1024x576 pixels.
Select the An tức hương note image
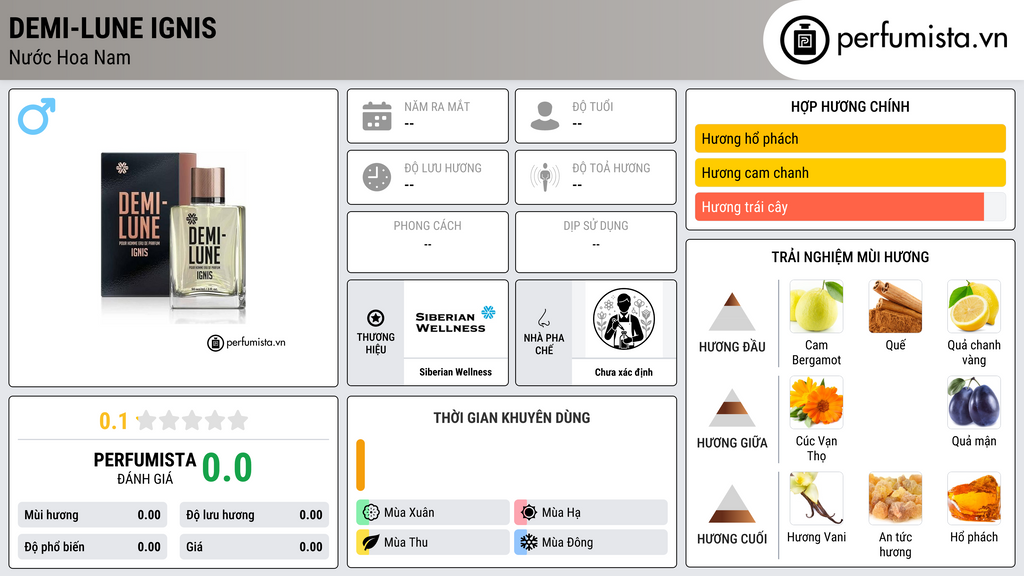tap(895, 498)
